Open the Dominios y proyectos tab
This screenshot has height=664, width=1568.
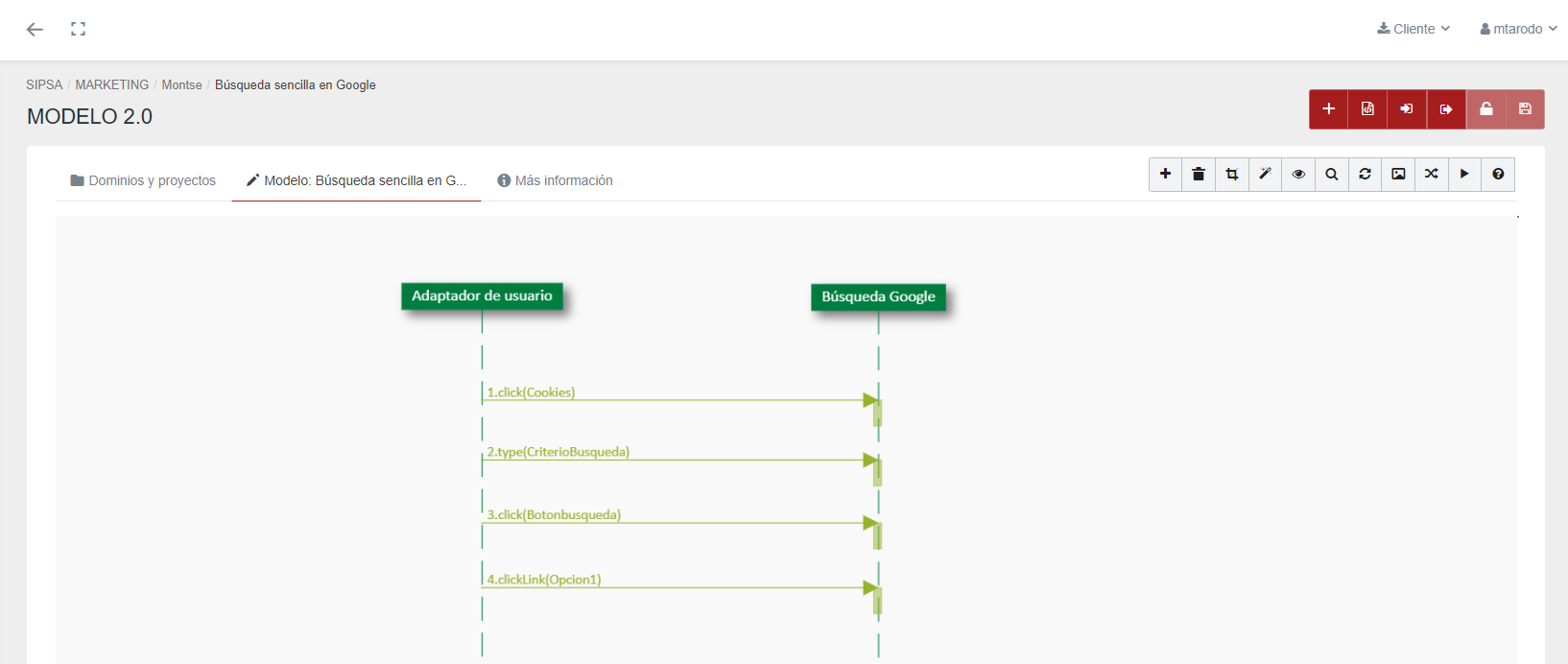143,180
